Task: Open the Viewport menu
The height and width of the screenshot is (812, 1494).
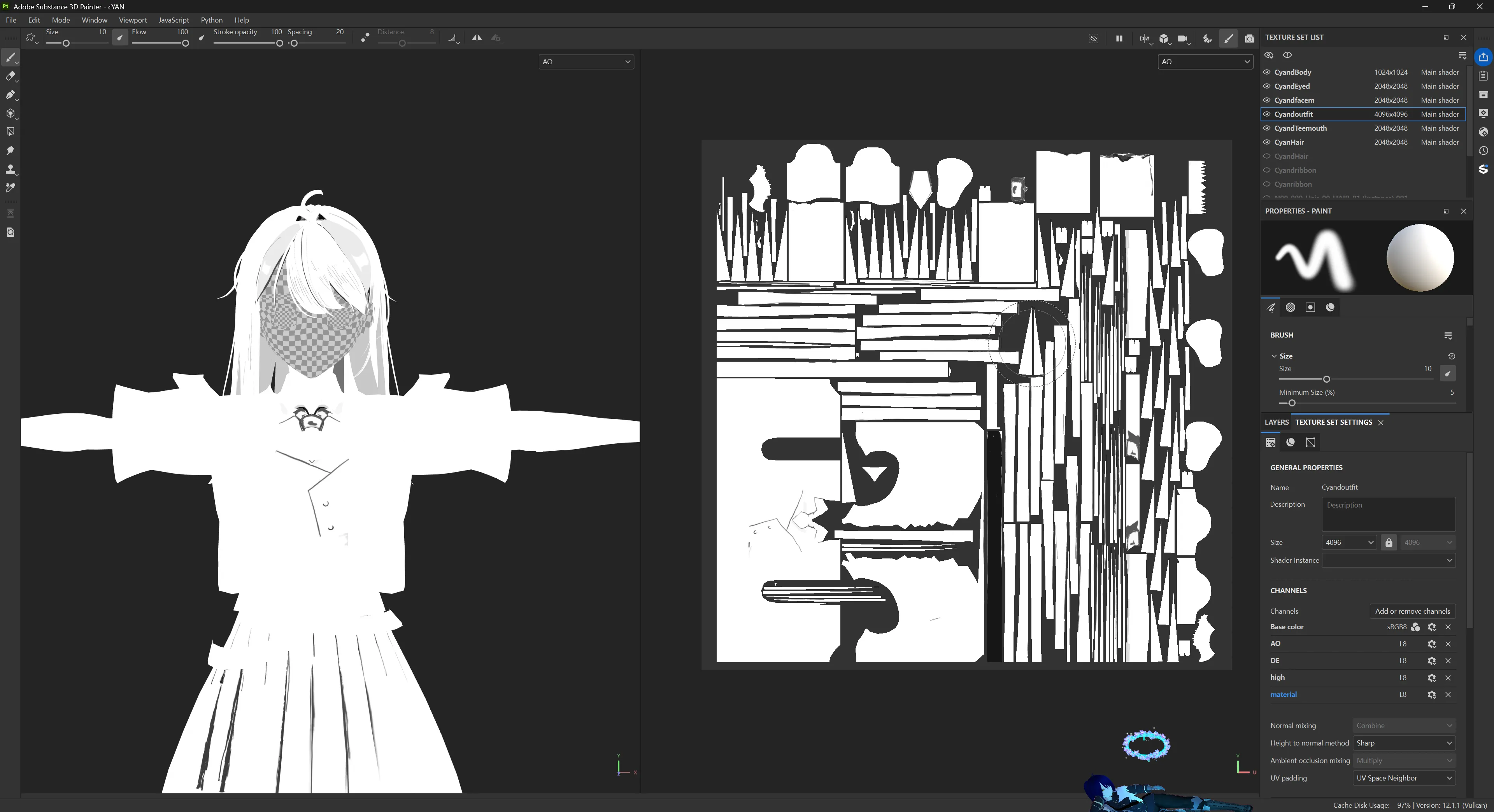Action: coord(133,20)
